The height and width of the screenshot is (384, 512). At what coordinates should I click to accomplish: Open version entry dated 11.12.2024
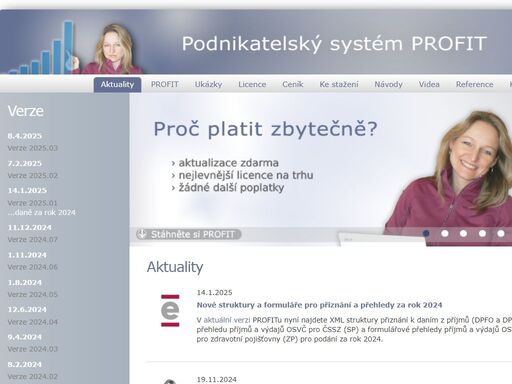tap(30, 228)
